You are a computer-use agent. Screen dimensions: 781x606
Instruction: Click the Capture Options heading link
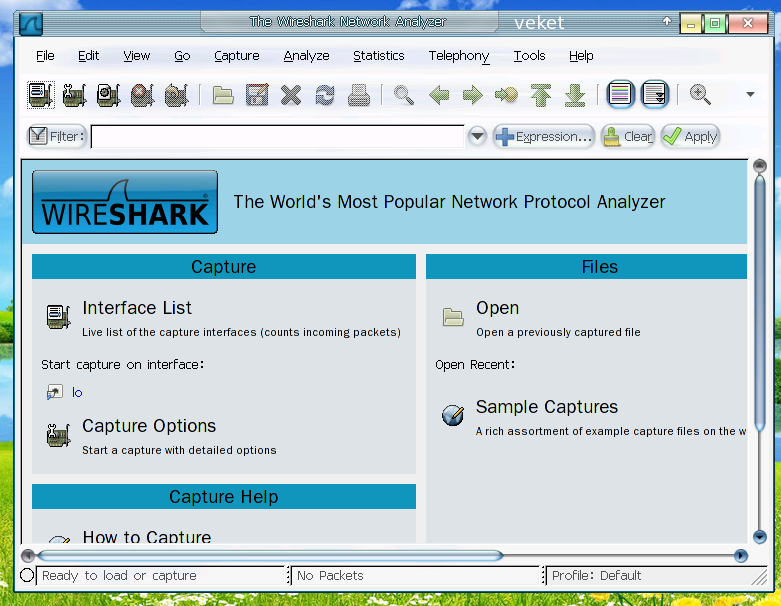pyautogui.click(x=149, y=426)
